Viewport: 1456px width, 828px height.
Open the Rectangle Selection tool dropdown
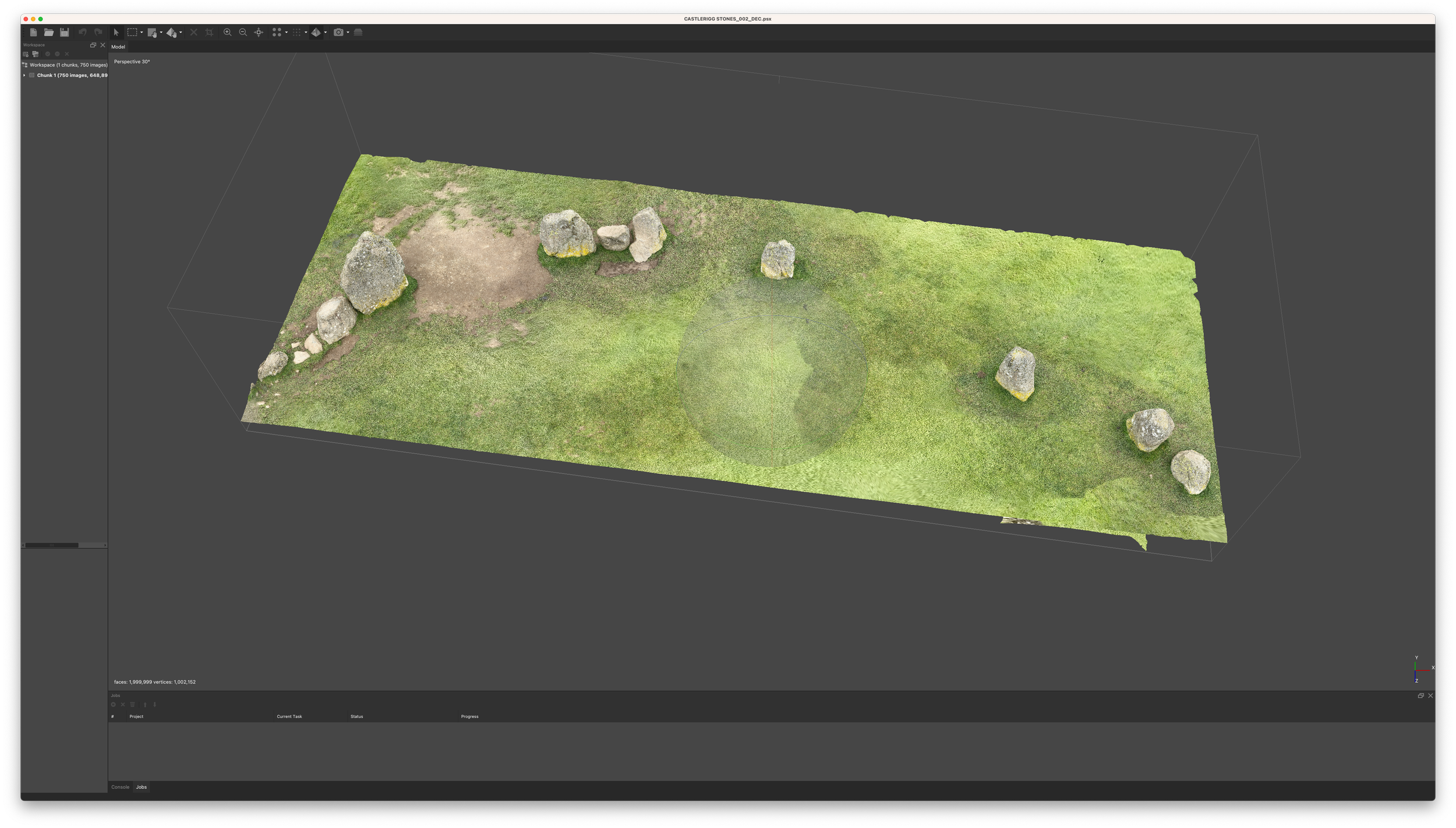[142, 33]
